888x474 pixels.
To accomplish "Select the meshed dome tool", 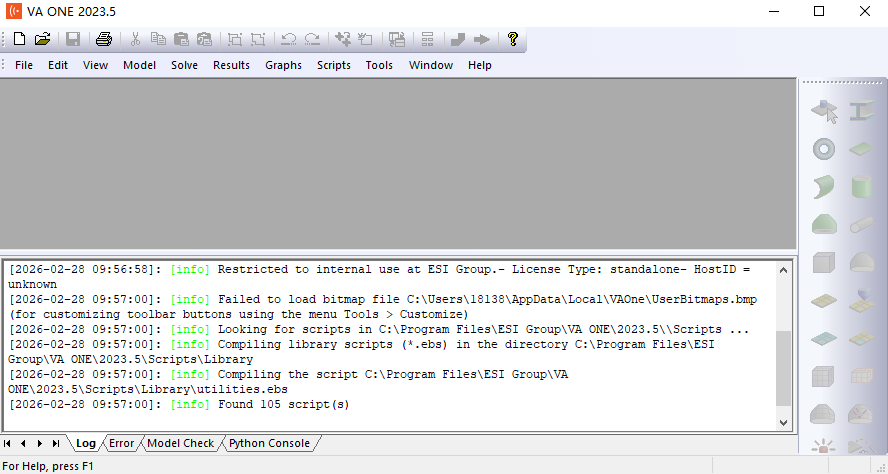I will click(x=824, y=414).
